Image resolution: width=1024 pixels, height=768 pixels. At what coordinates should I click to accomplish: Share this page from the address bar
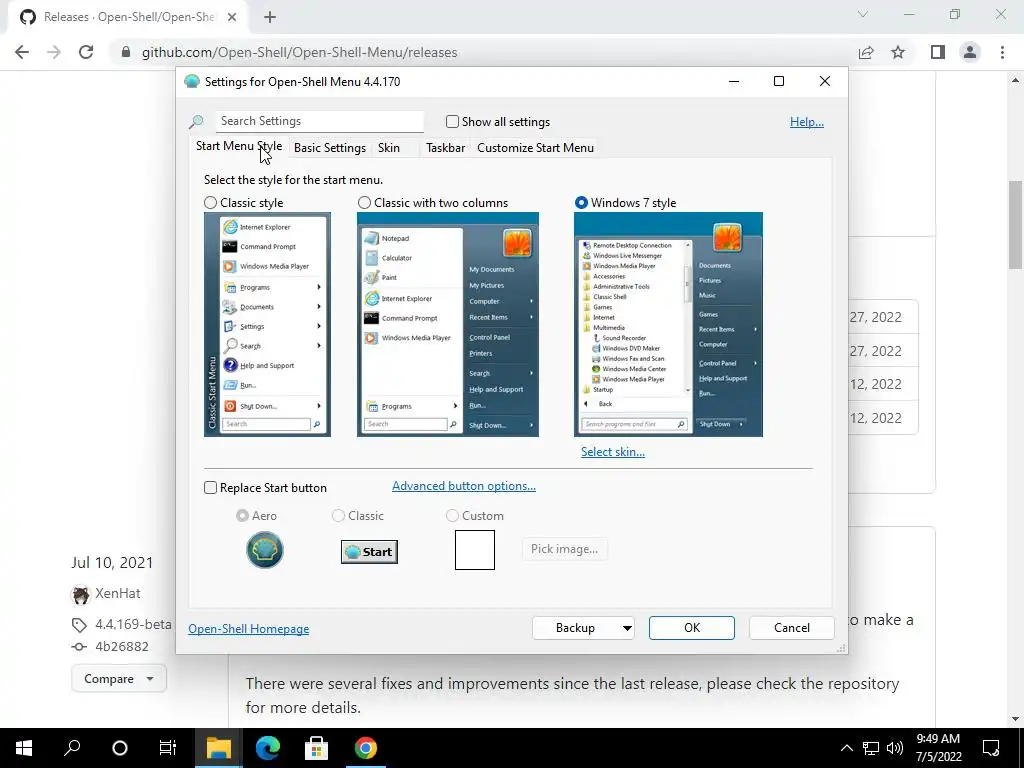click(866, 52)
